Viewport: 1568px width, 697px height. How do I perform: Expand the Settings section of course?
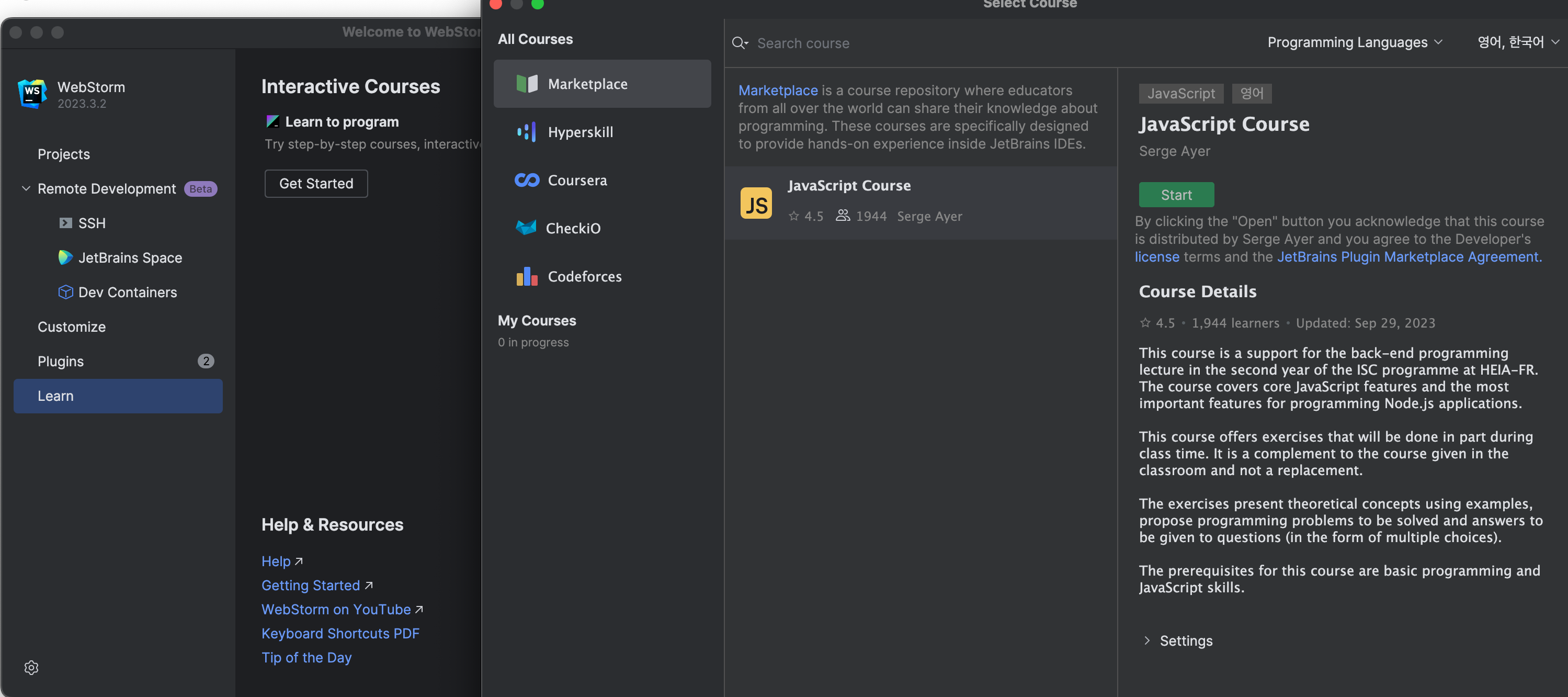[x=1147, y=640]
